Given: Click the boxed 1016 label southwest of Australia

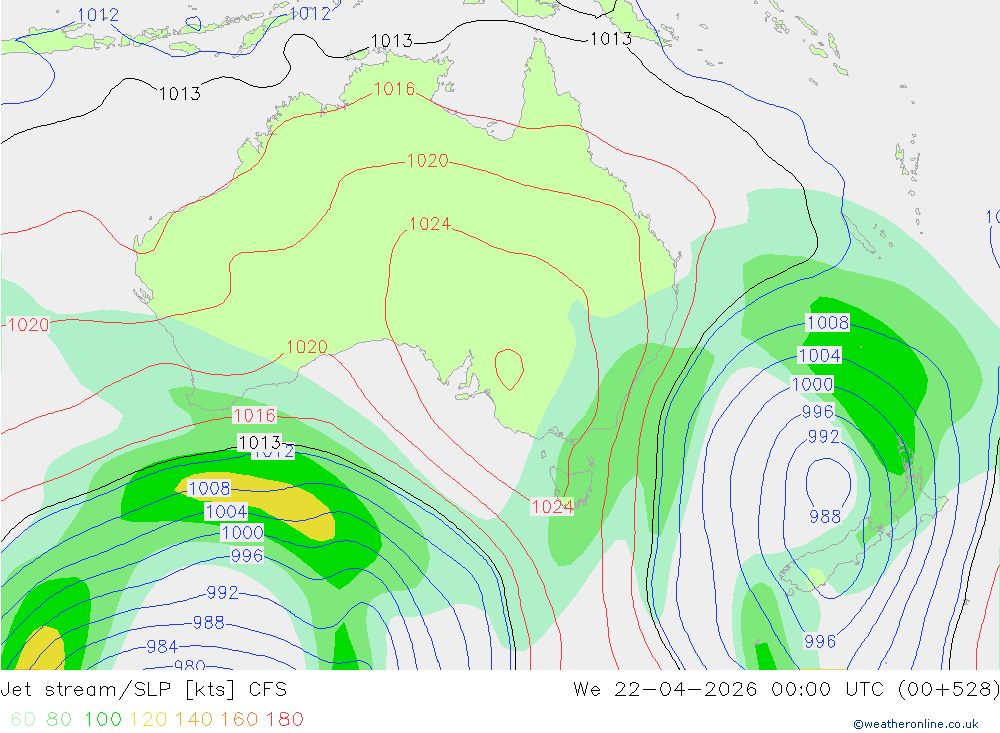Looking at the screenshot, I should point(254,416).
